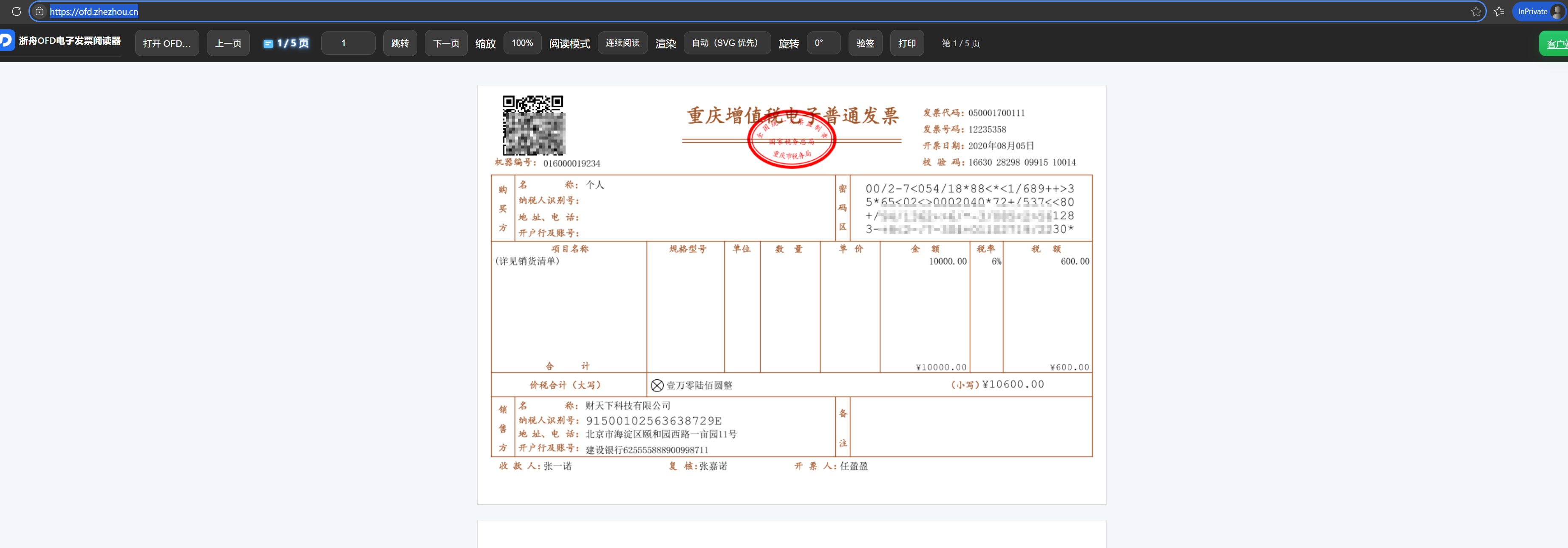Viewport: 1568px width, 548px height.
Task: Click the refresh icon in the browser toolbar
Action: pos(17,11)
